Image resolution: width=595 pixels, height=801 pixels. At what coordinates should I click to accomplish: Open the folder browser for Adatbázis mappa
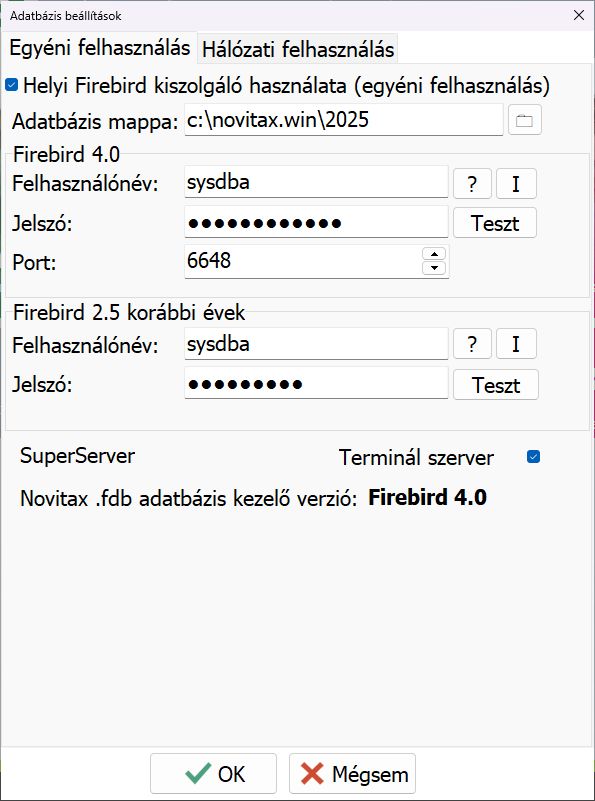[x=525, y=121]
